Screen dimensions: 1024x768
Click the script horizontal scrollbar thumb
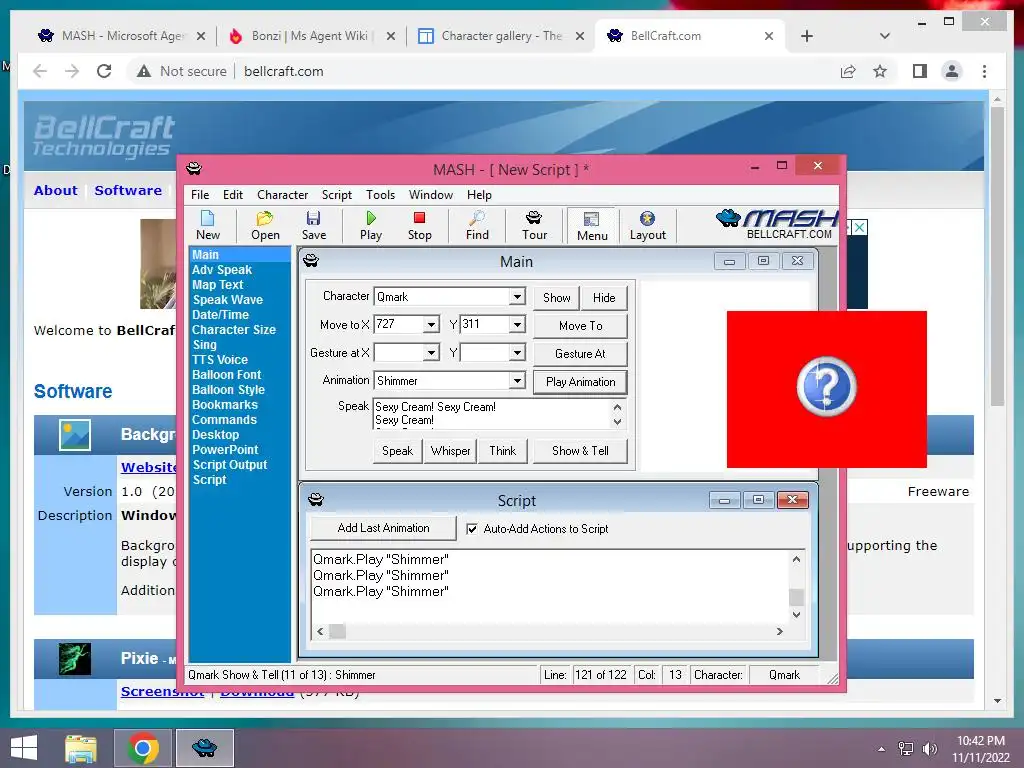pos(337,632)
